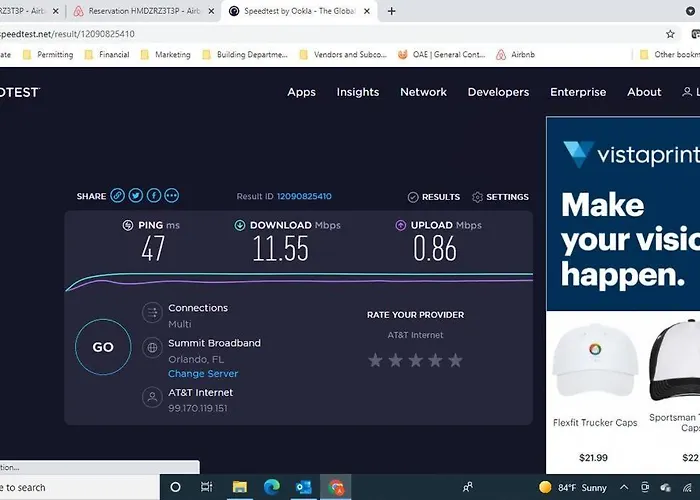Screen dimensions: 700x500
Task: Open the Developers menu
Action: point(498,92)
